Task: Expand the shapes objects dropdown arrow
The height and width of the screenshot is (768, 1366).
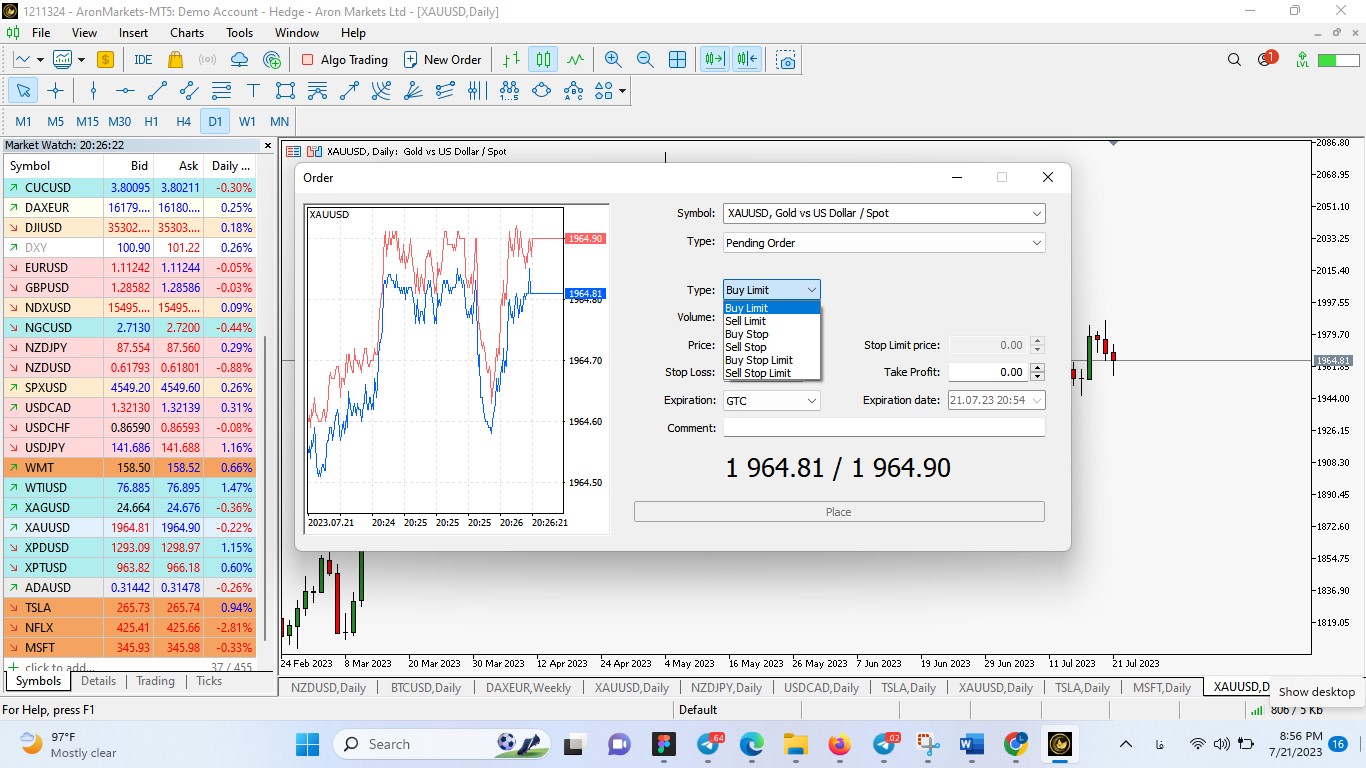Action: point(623,90)
